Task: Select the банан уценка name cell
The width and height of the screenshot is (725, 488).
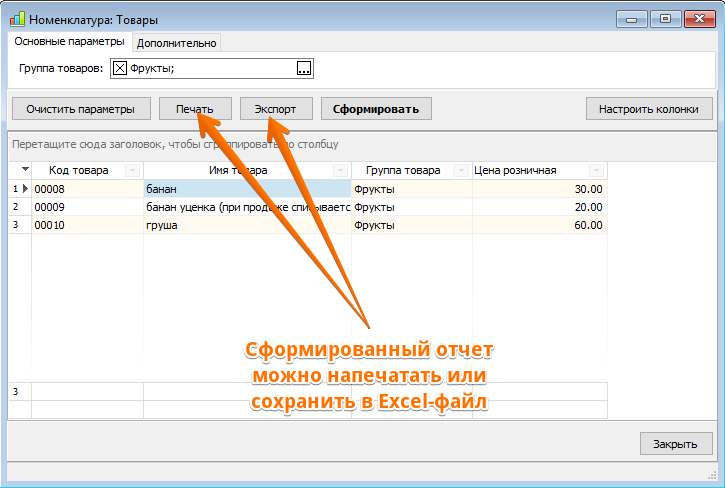Action: (x=247, y=207)
